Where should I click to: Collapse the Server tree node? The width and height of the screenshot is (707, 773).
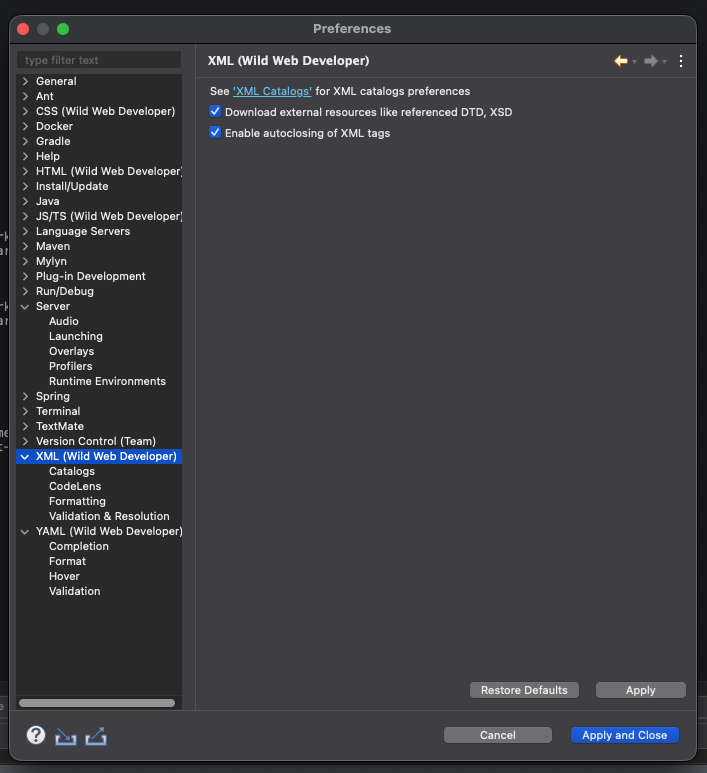25,307
